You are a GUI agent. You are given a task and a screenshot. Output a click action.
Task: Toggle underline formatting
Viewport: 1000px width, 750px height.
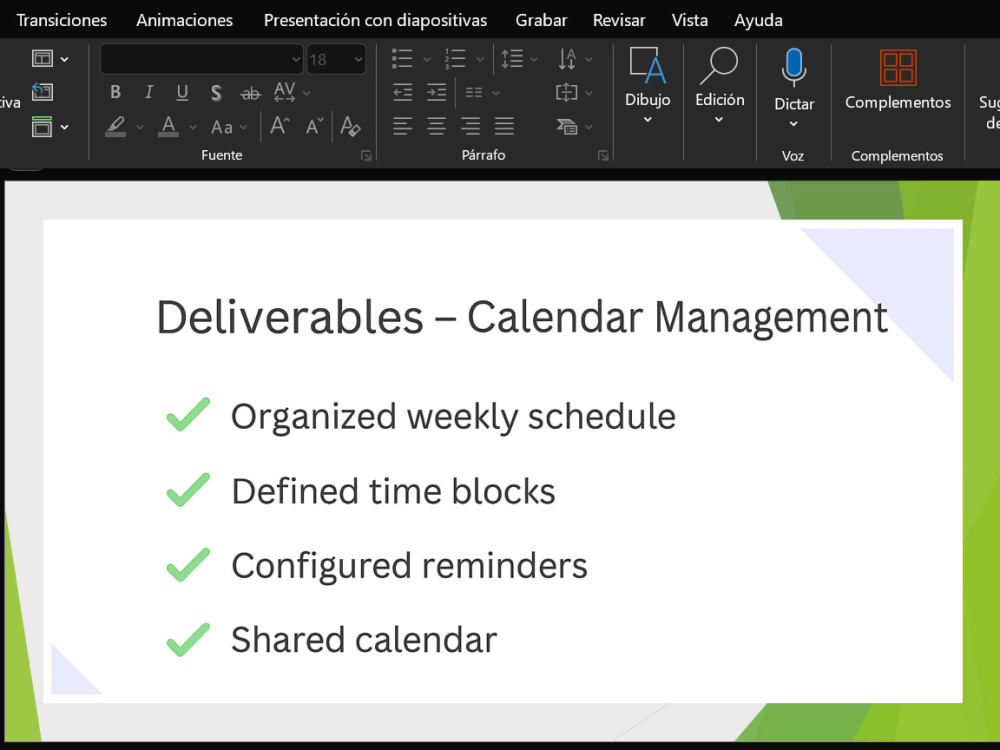point(182,92)
